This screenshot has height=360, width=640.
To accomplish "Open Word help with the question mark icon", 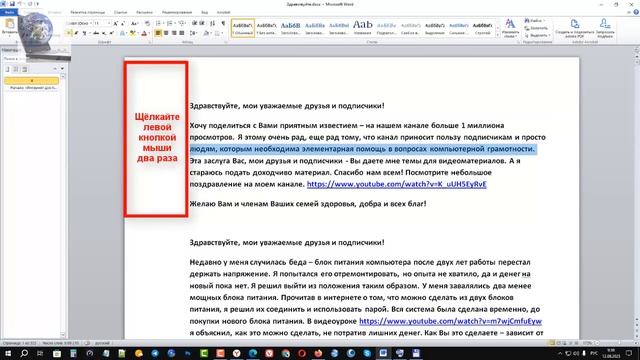I will (x=636, y=12).
